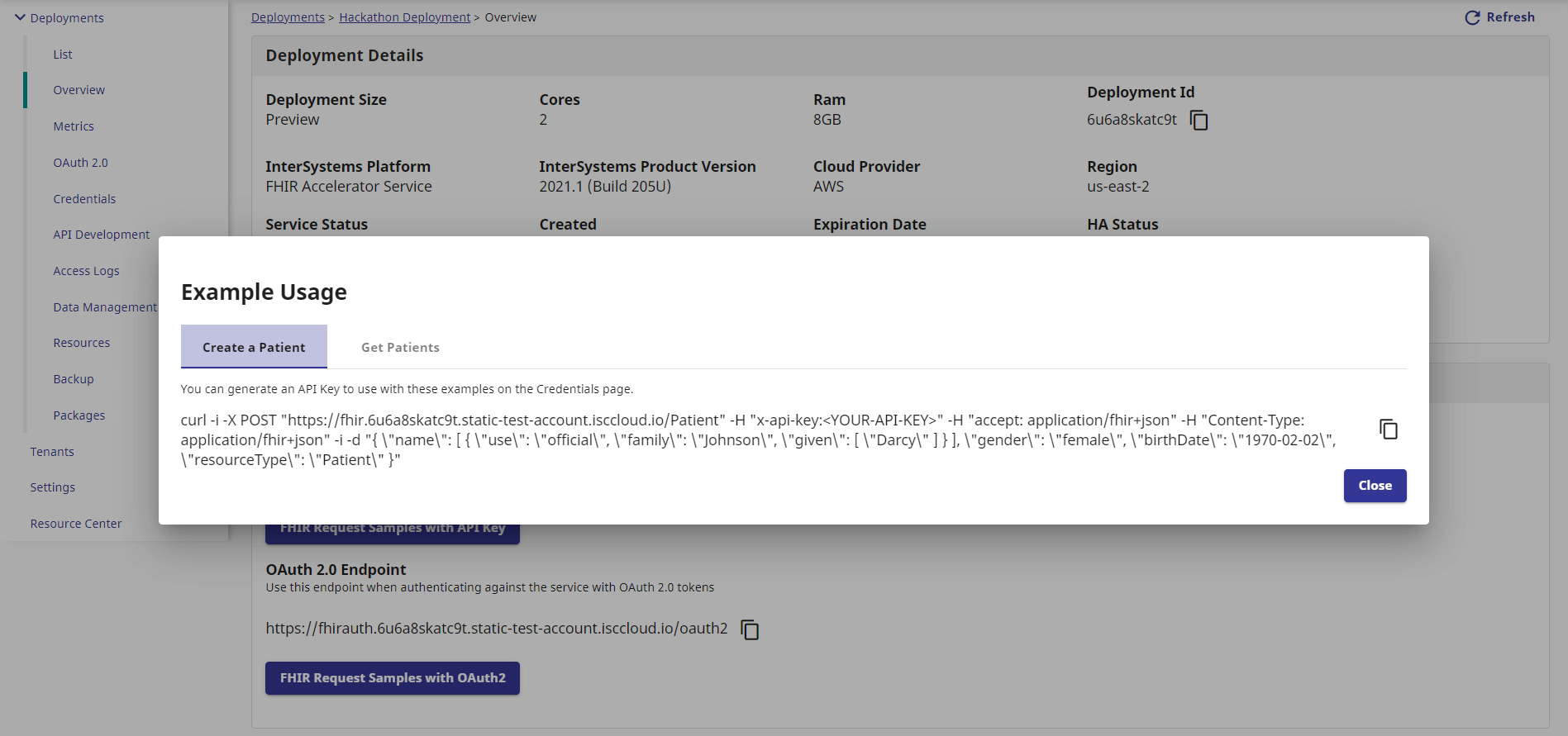Screen dimensions: 1568x736
Task: Open the Backup section
Action: (x=74, y=379)
